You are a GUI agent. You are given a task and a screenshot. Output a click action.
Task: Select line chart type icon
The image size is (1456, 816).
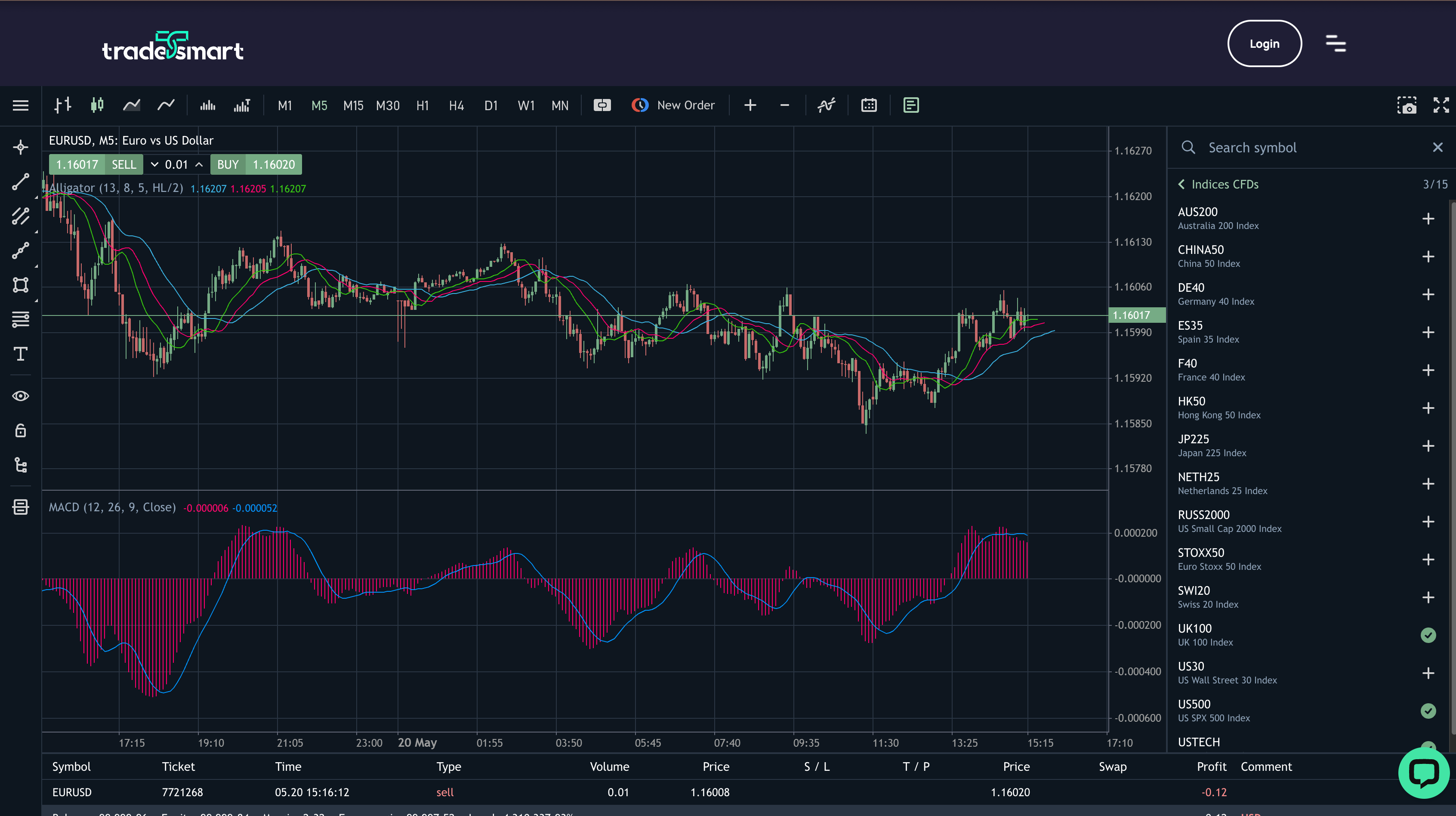click(166, 105)
